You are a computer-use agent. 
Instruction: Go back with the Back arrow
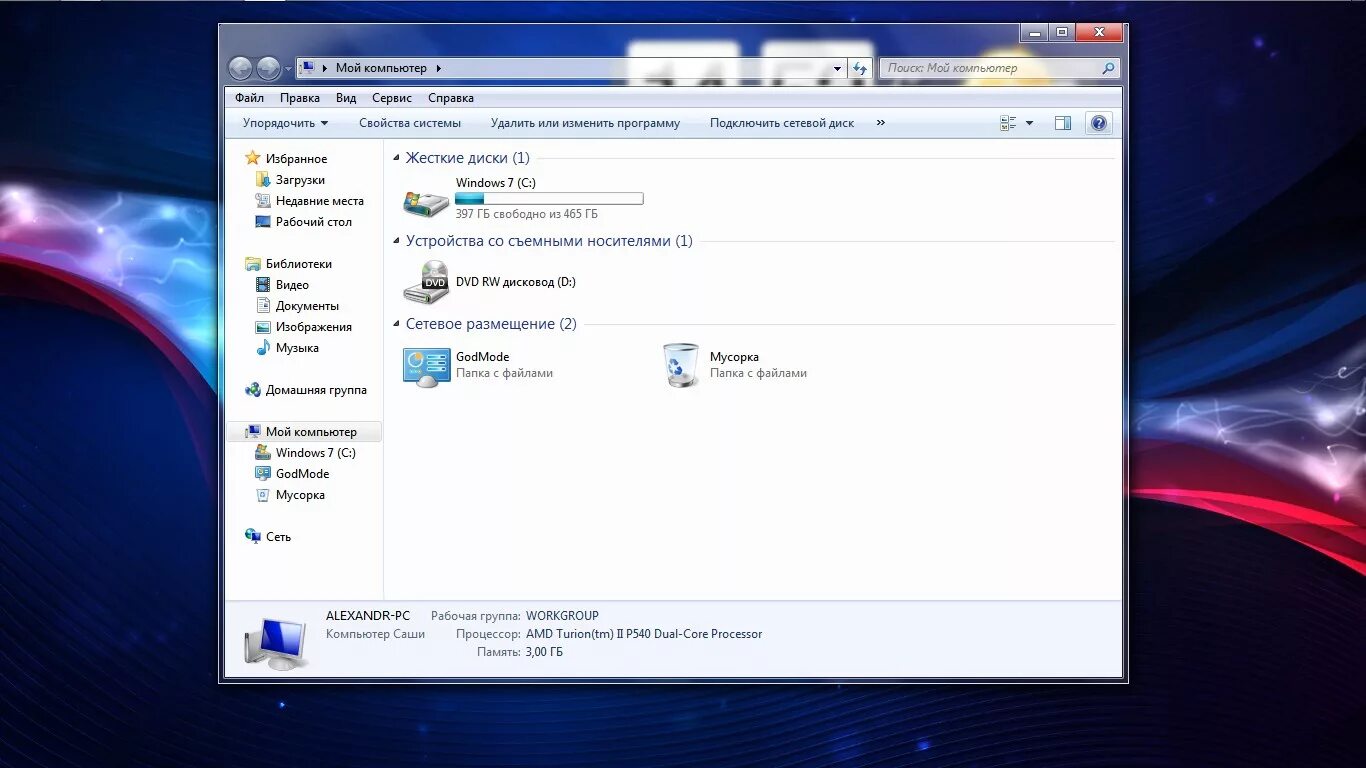[240, 68]
